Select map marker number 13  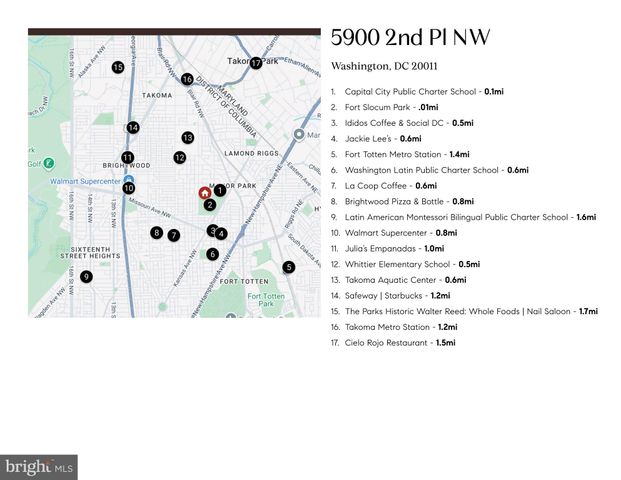click(x=187, y=138)
